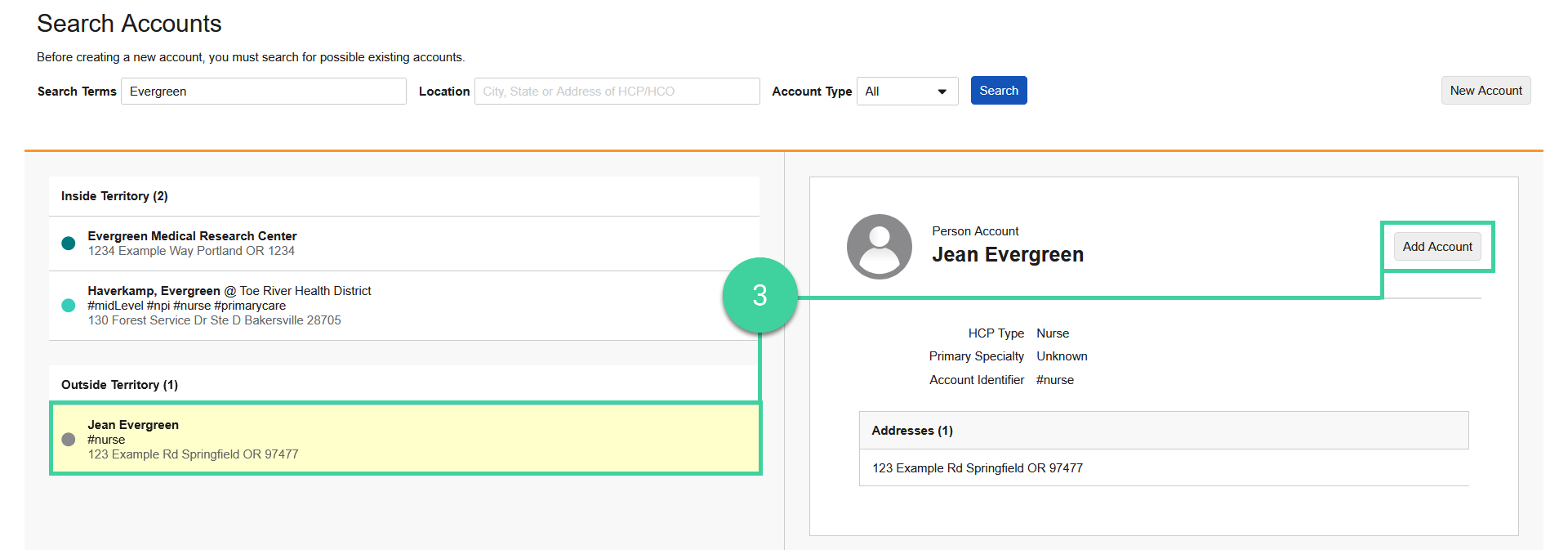Screen dimensions: 1568x550
Task: Click the gray dot beside Jean Evergreen result
Action: [x=69, y=440]
